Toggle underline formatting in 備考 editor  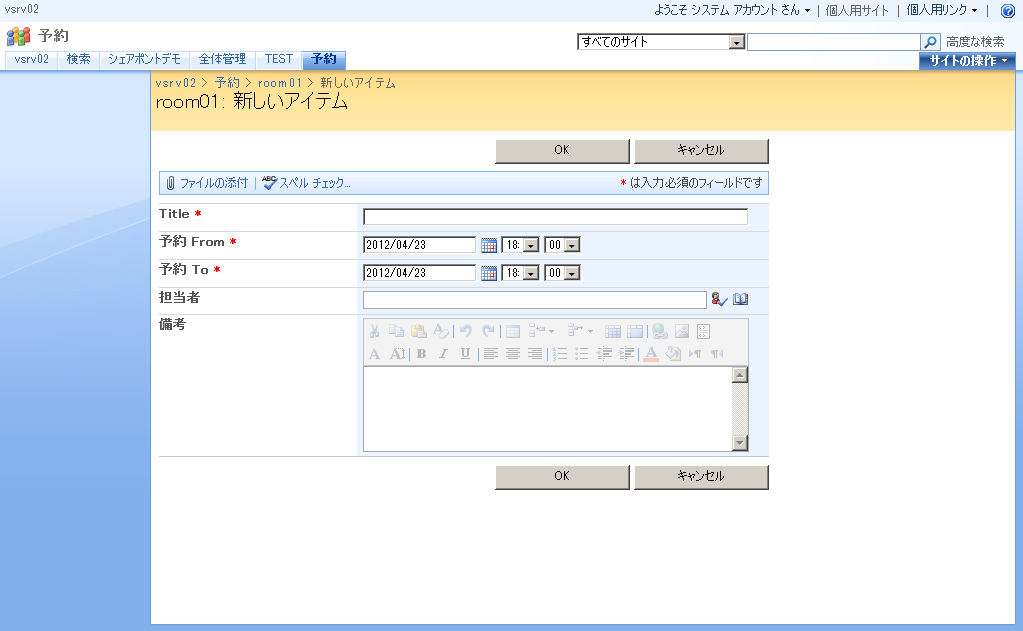point(465,354)
